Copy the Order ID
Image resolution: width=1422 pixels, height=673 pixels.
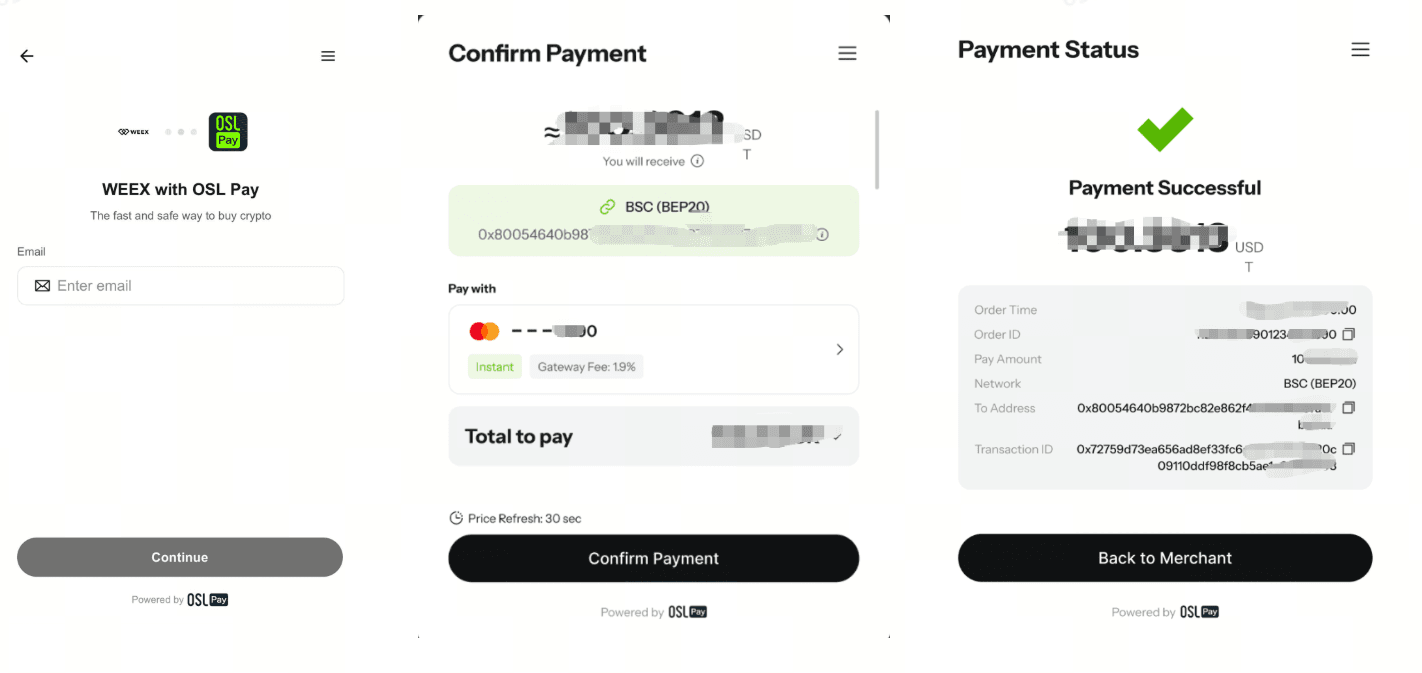point(1348,334)
